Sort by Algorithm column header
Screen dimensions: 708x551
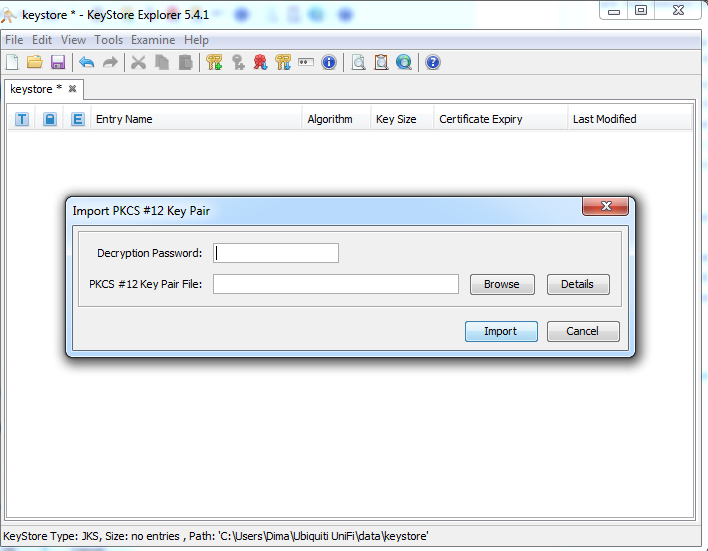click(x=336, y=119)
